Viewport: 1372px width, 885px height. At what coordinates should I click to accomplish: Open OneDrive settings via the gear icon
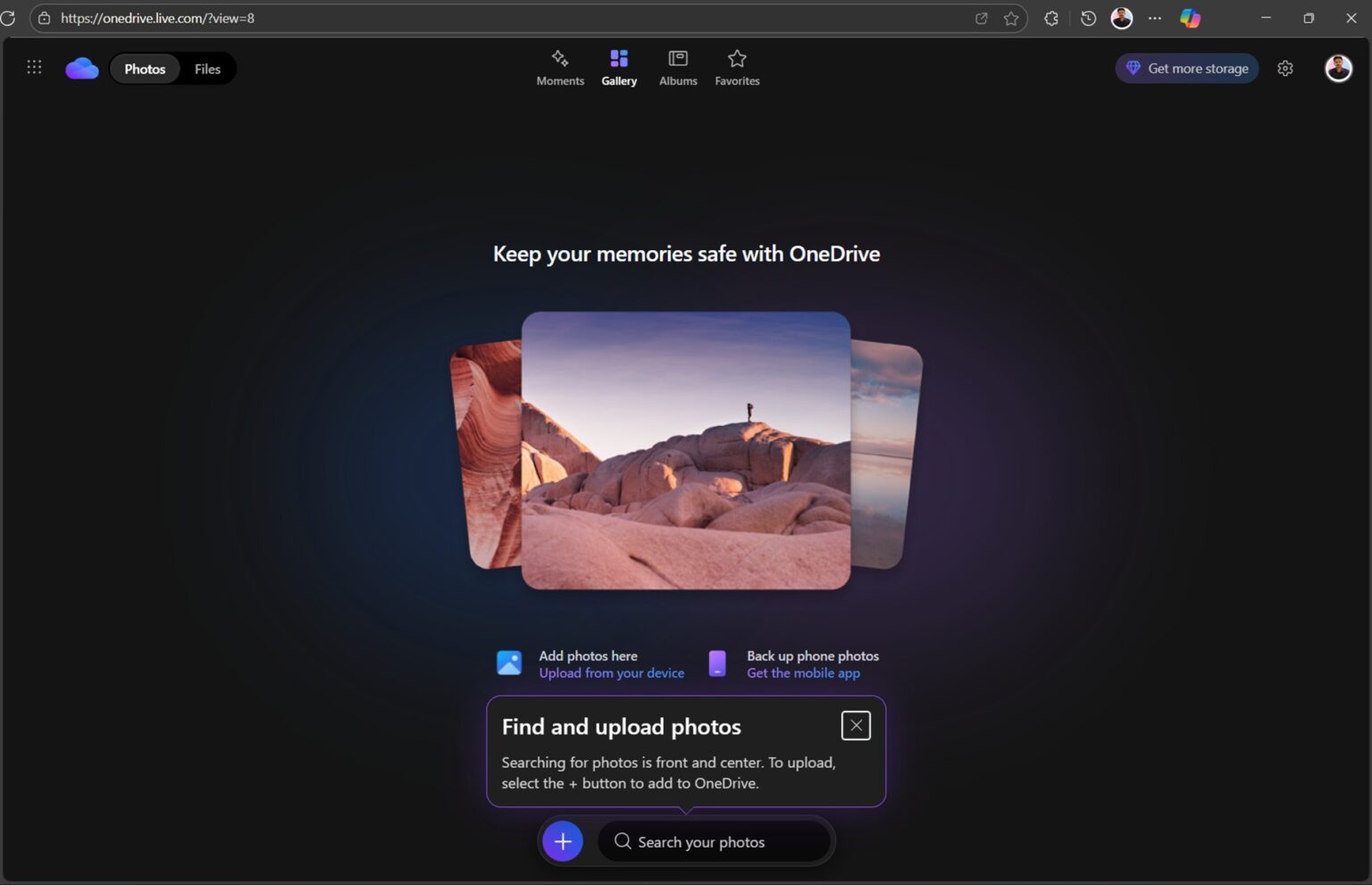click(x=1285, y=67)
